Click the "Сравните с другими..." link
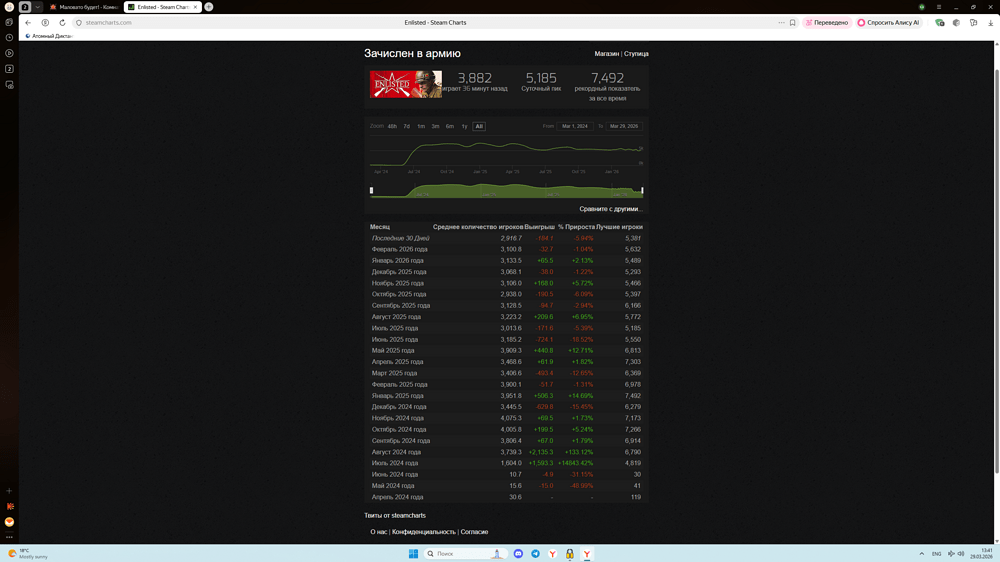Image resolution: width=1000 pixels, height=562 pixels. [x=610, y=209]
